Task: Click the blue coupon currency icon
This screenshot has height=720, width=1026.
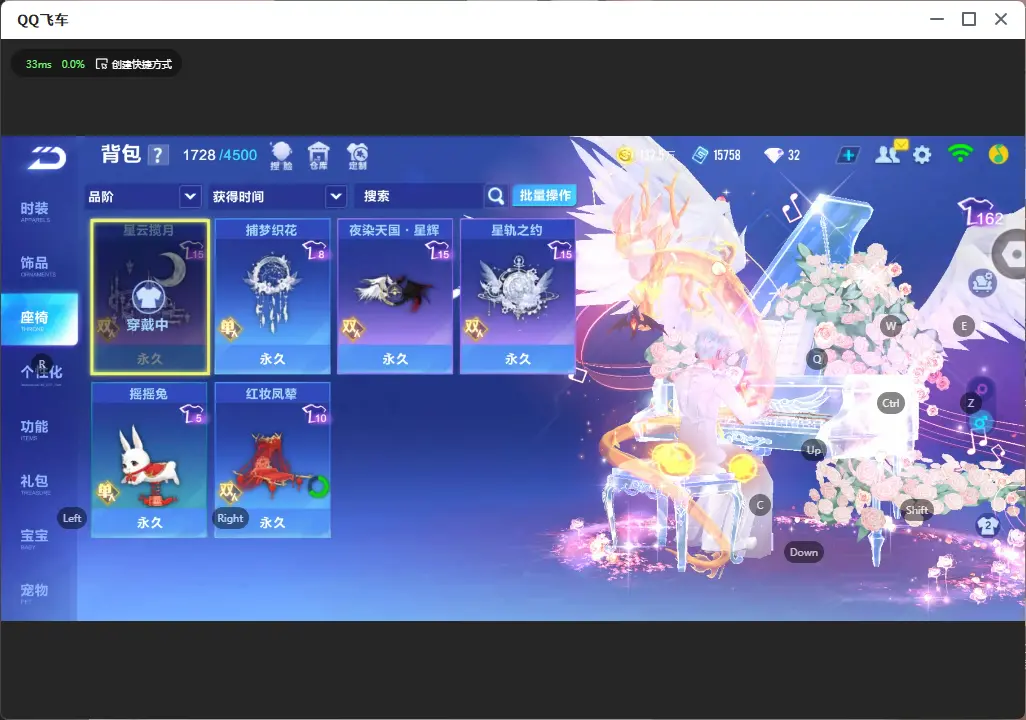Action: [x=700, y=155]
